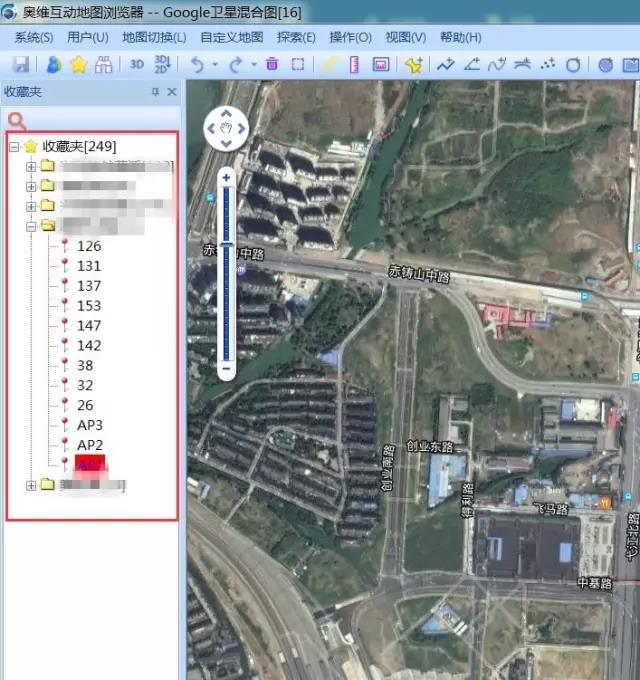
Task: Select marker 126 in favorites
Action: coord(89,246)
